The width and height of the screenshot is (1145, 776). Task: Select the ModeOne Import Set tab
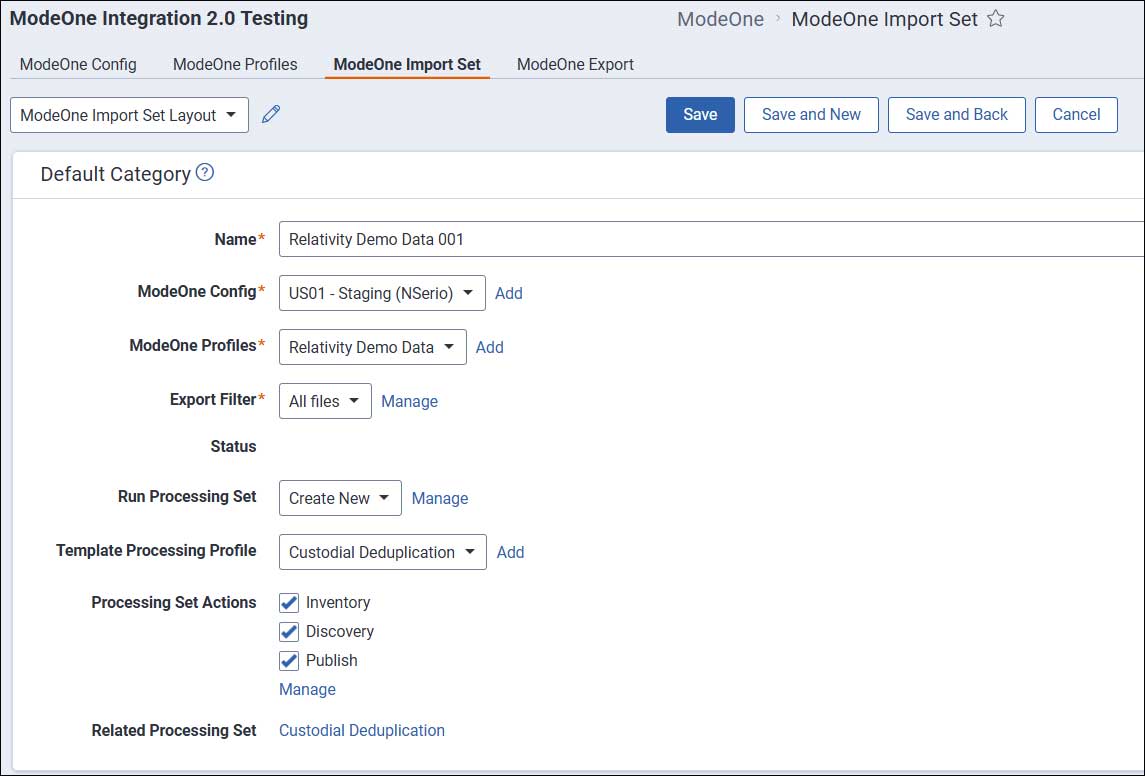[x=407, y=64]
